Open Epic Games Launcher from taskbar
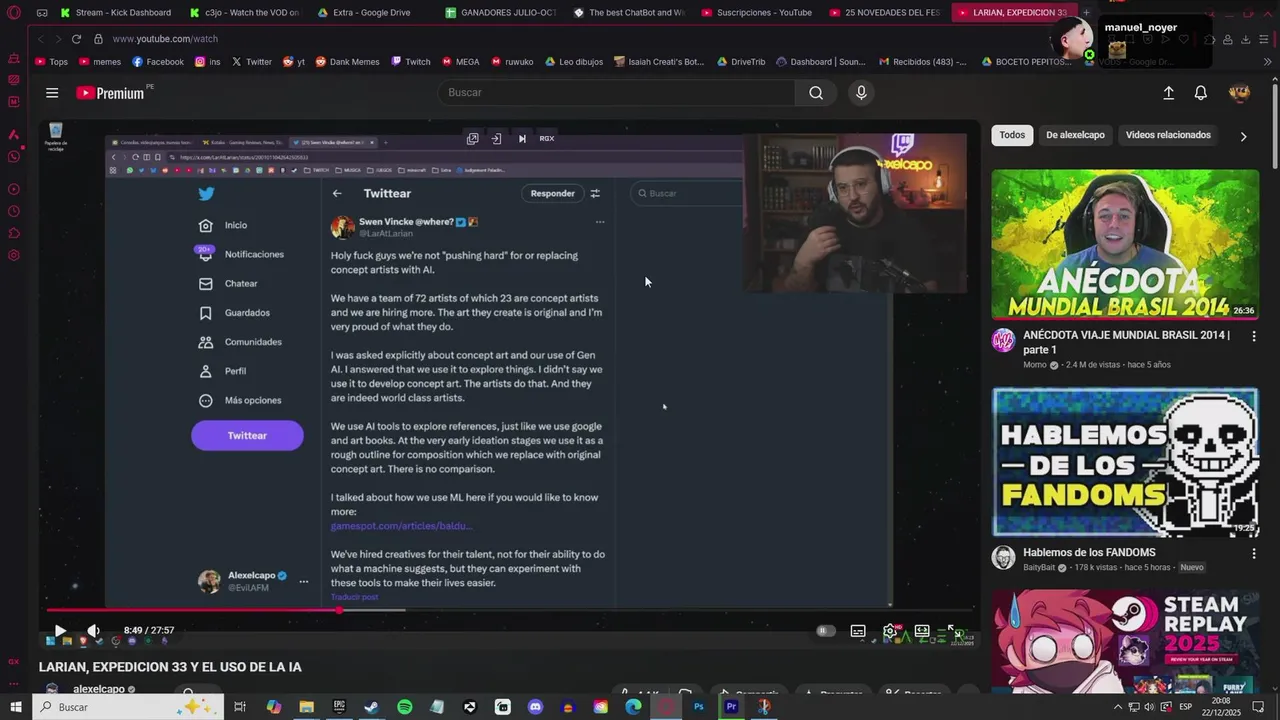The width and height of the screenshot is (1280, 720). tap(339, 707)
